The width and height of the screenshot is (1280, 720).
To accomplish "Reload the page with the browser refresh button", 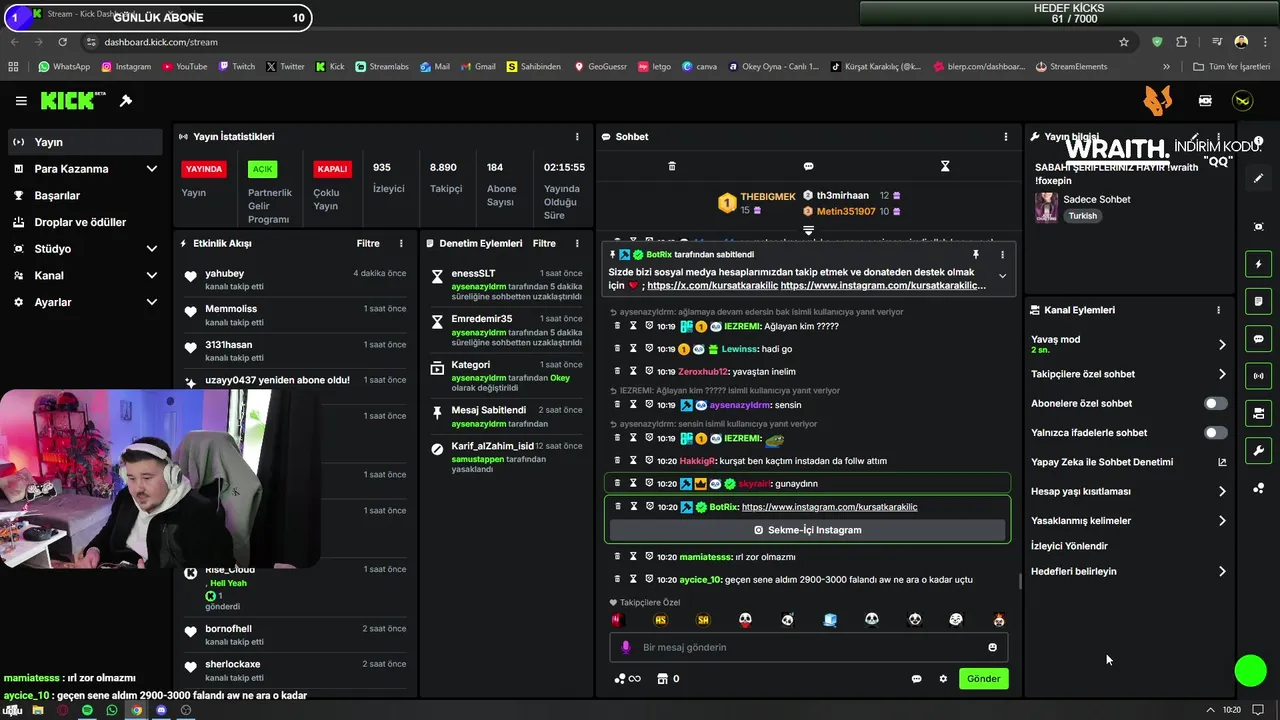I will 62,42.
